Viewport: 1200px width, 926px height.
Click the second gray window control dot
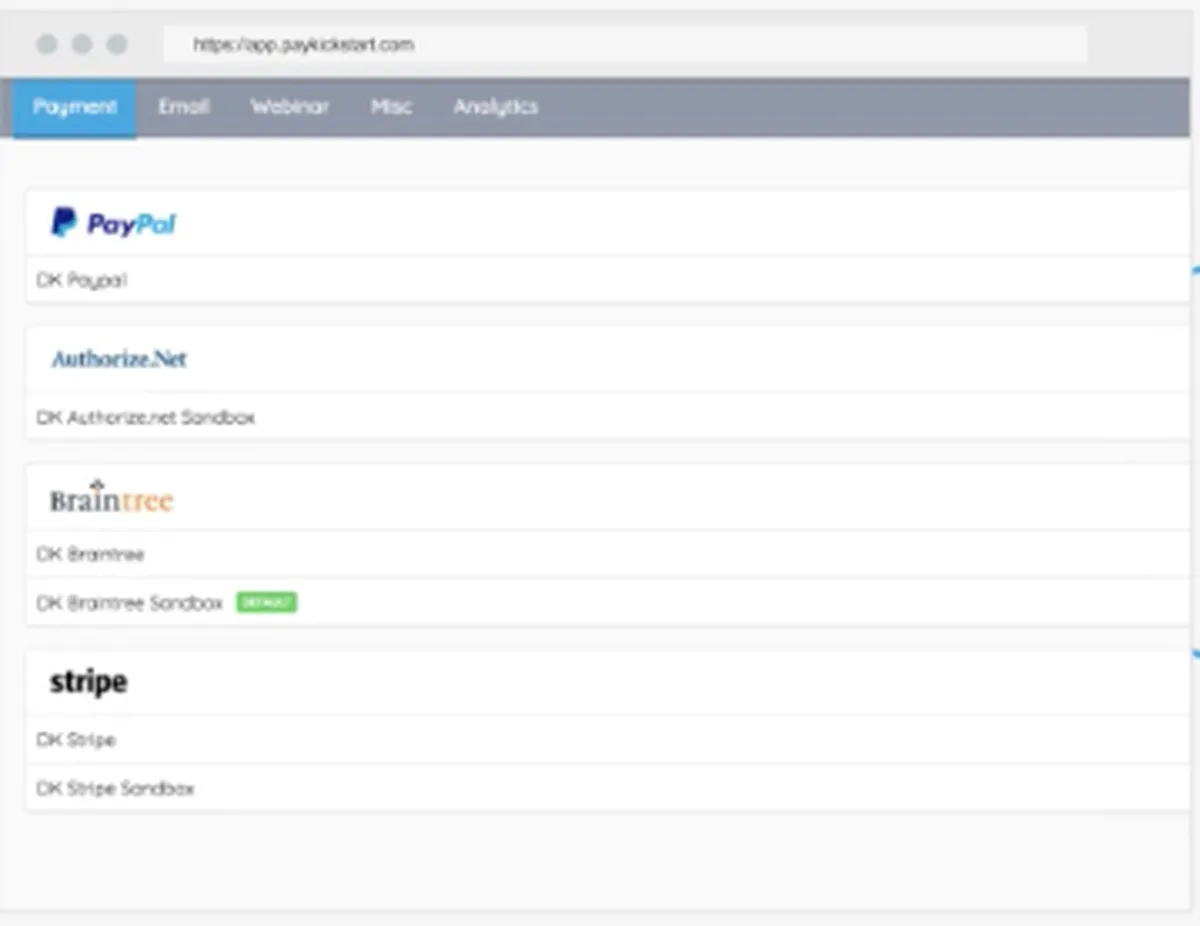tap(82, 44)
